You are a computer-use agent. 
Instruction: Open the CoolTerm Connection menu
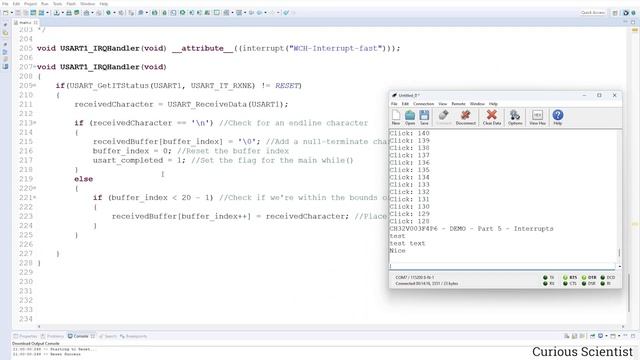[x=423, y=104]
